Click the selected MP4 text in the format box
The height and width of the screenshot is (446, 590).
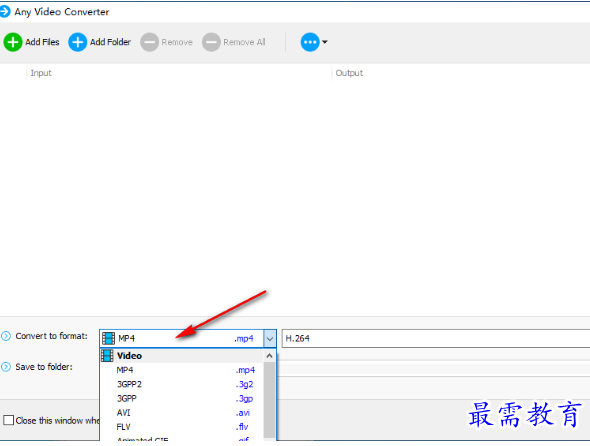126,338
